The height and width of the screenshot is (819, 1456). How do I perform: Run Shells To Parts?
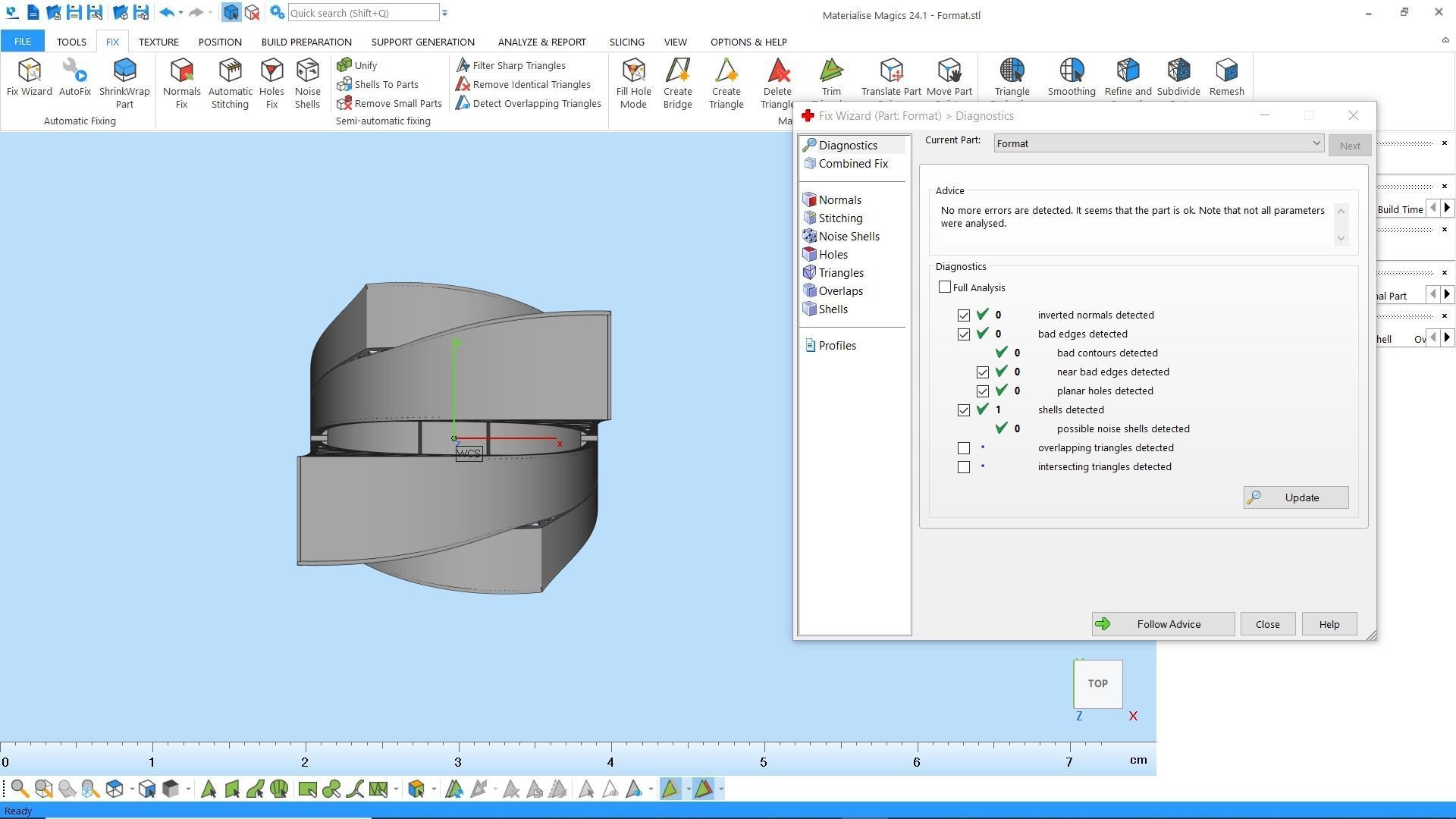click(x=378, y=84)
